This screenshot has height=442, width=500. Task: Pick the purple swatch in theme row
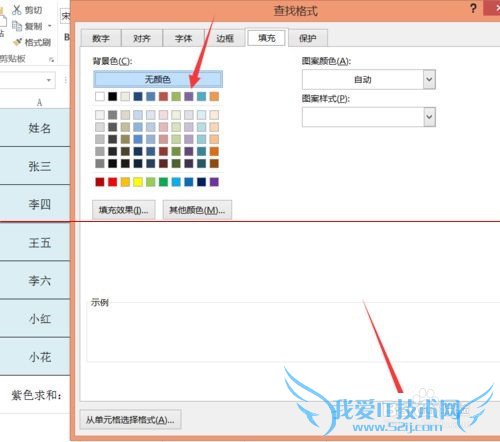coord(189,96)
